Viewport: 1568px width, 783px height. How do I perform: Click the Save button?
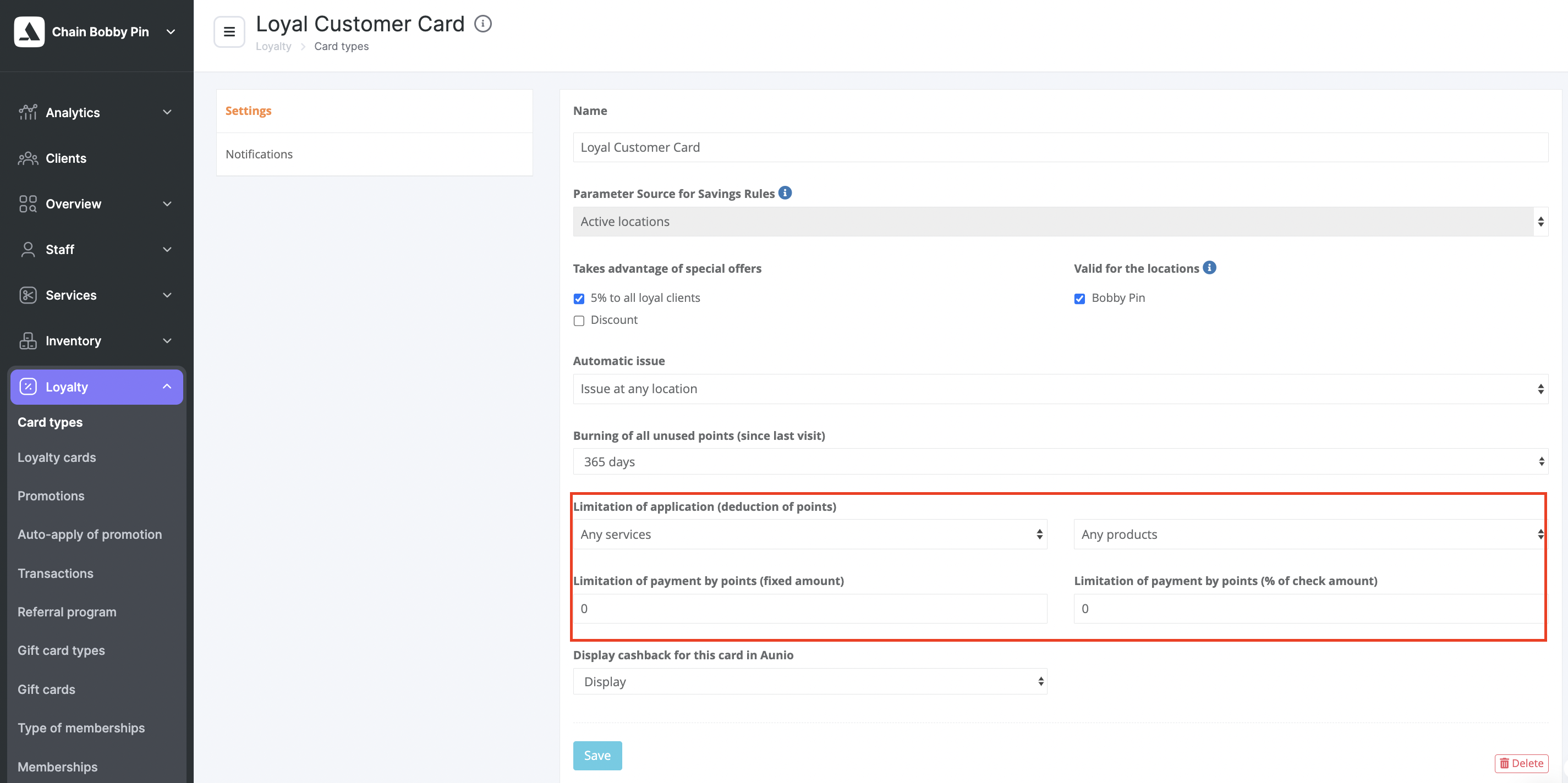pos(597,755)
